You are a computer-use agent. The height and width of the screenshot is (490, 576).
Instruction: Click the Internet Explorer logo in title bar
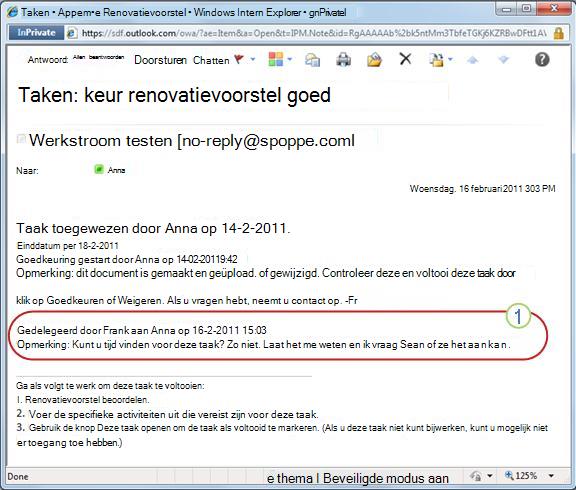[x=12, y=12]
